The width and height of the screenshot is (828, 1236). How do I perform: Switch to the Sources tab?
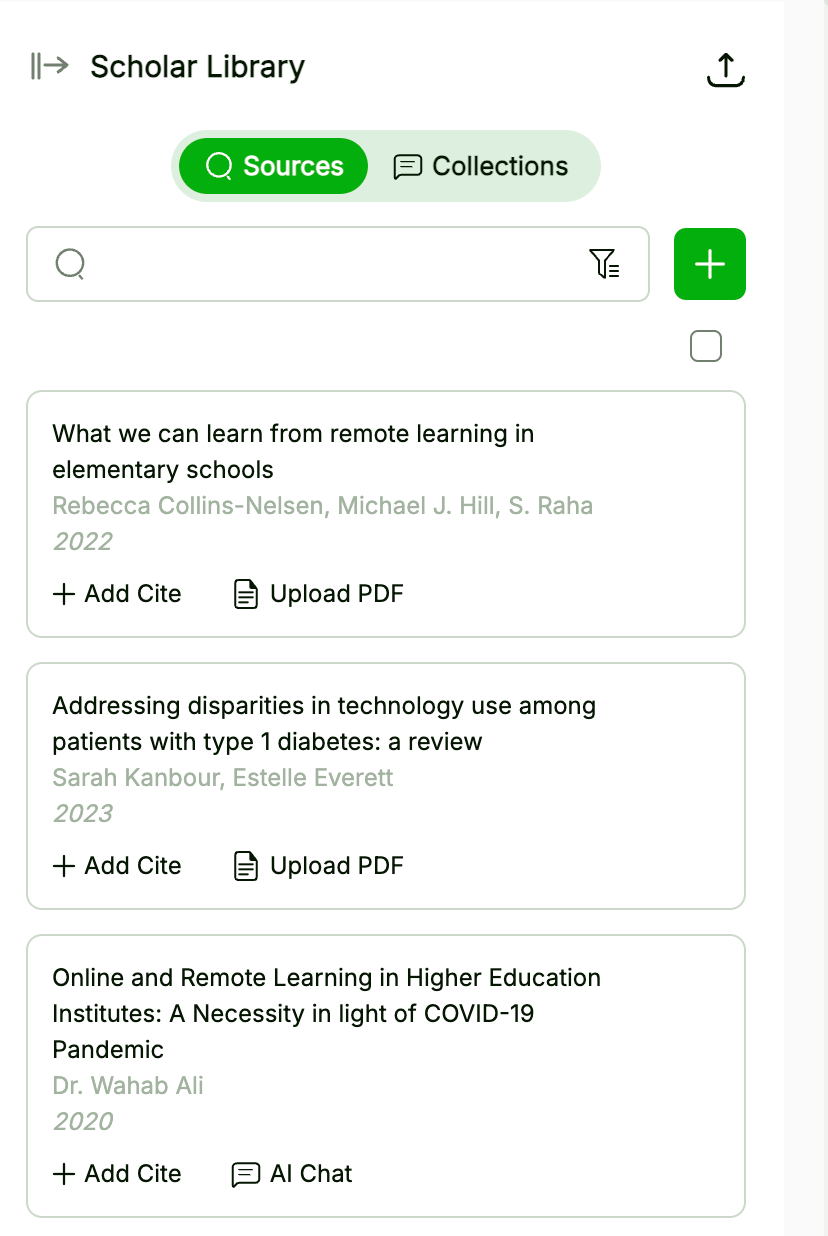(273, 166)
